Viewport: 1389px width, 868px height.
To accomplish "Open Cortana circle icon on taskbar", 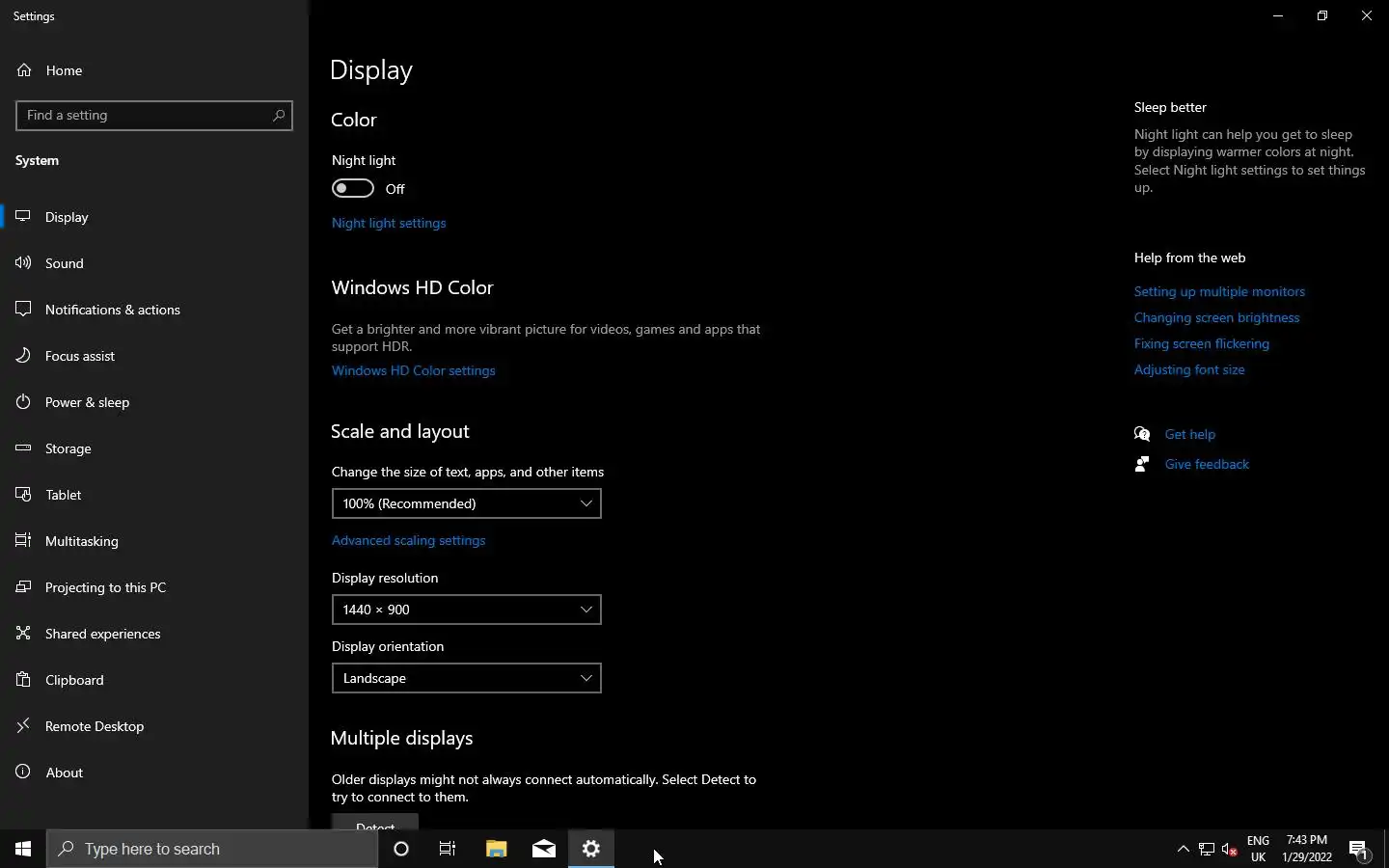I will [x=401, y=849].
